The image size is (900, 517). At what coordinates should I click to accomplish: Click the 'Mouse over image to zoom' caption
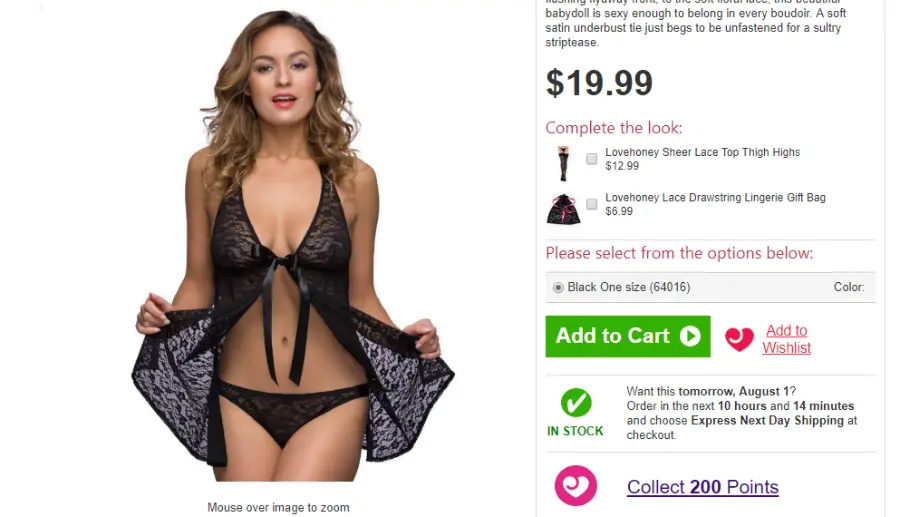278,508
